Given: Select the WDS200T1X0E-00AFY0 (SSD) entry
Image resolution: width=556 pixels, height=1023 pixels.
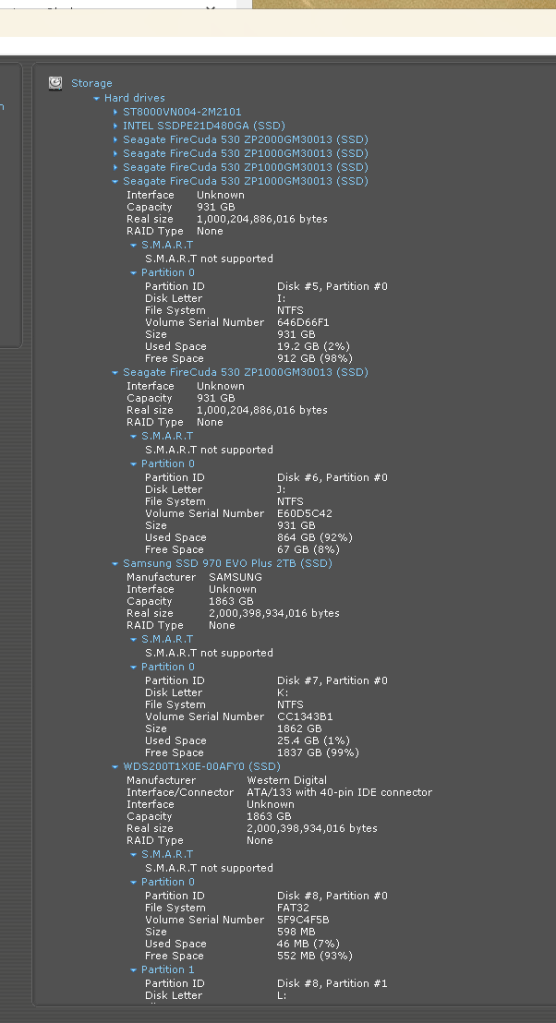Looking at the screenshot, I should (202, 767).
